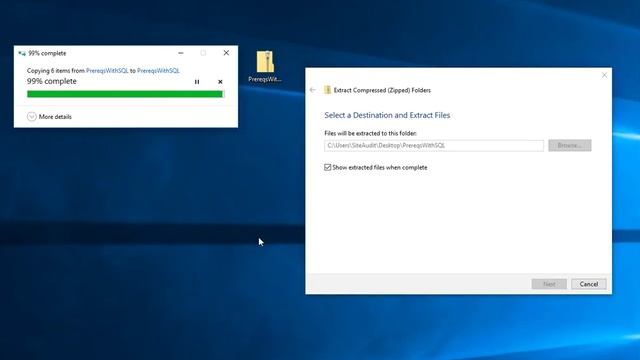The width and height of the screenshot is (640, 360).
Task: Click the green copy progress bar
Action: pos(126,94)
